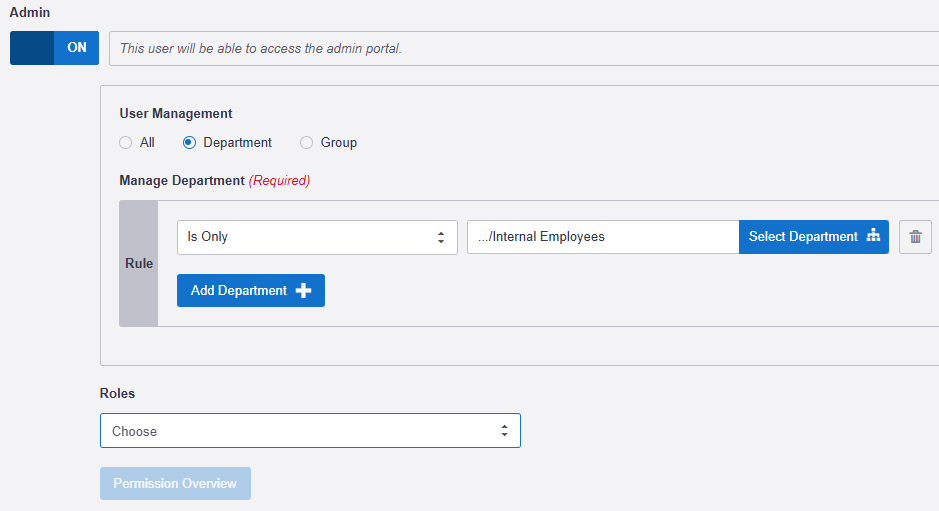Choose the Department radio option
This screenshot has width=939, height=511.
[189, 143]
